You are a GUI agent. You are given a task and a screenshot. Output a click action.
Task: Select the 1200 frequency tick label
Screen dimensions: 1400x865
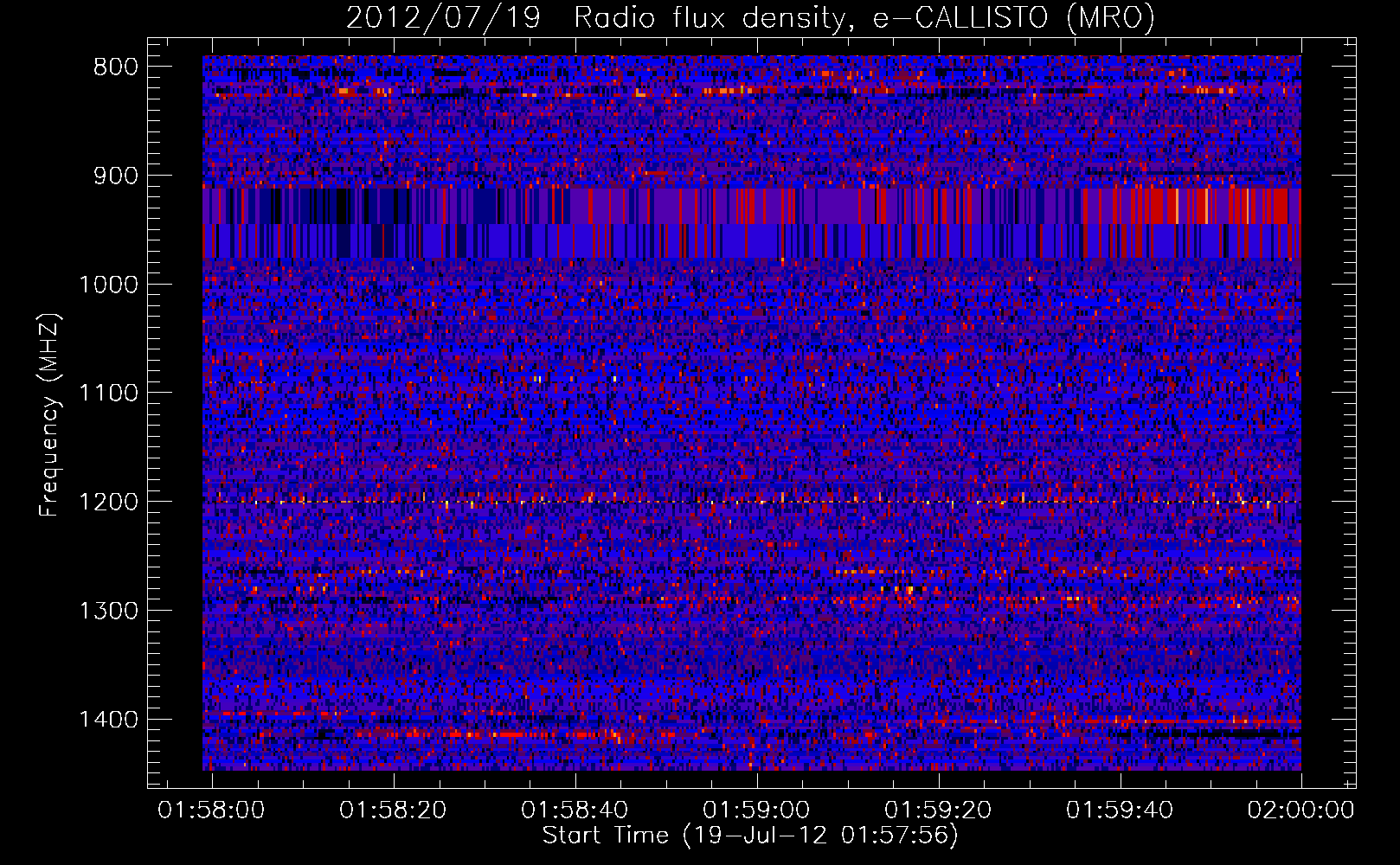pyautogui.click(x=109, y=503)
